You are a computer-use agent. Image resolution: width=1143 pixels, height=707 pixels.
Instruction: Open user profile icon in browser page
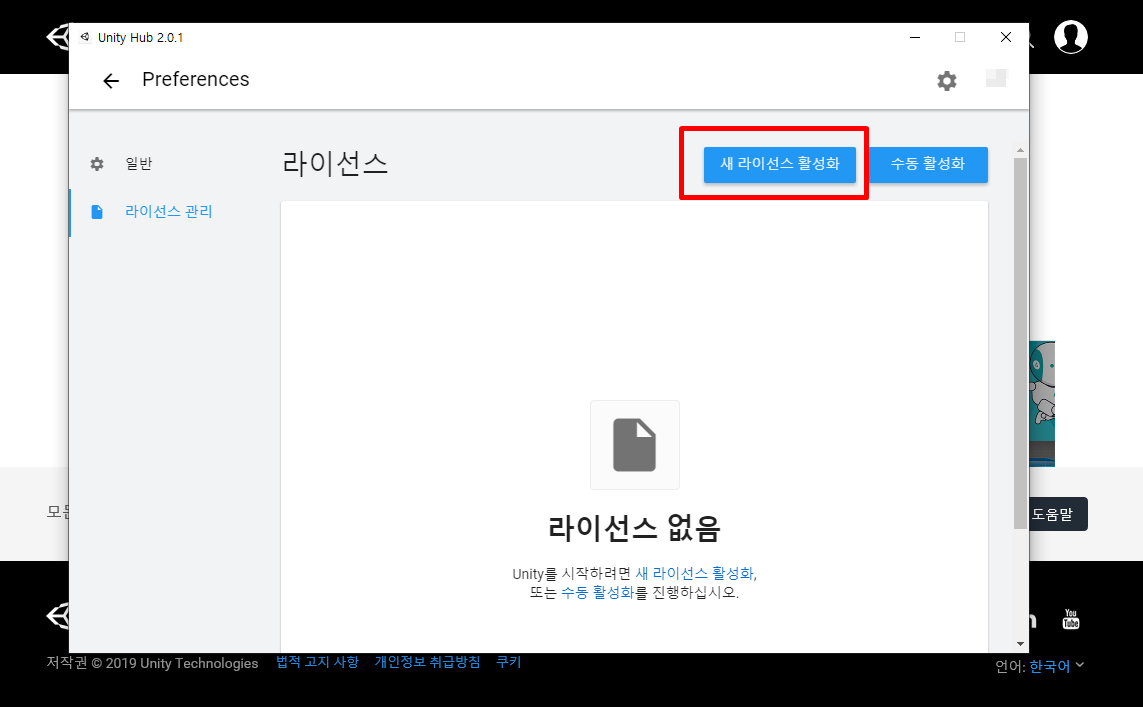point(1070,36)
